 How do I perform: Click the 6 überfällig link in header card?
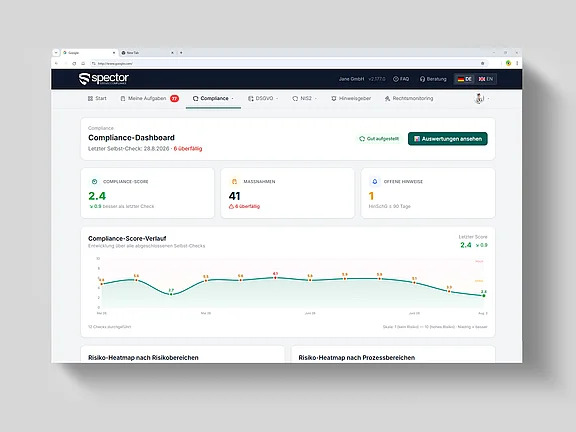coord(188,149)
